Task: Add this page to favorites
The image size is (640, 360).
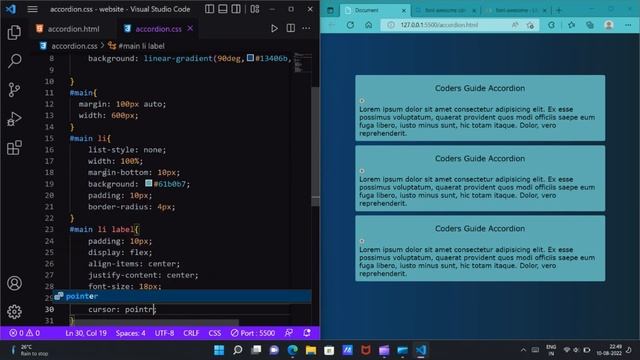Action: coord(530,25)
